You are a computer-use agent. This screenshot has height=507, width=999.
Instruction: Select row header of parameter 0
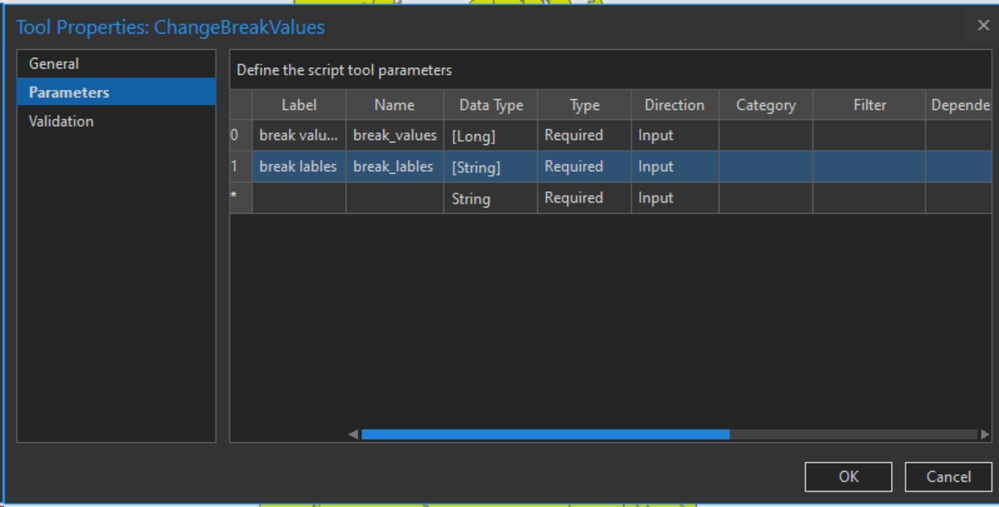240,135
